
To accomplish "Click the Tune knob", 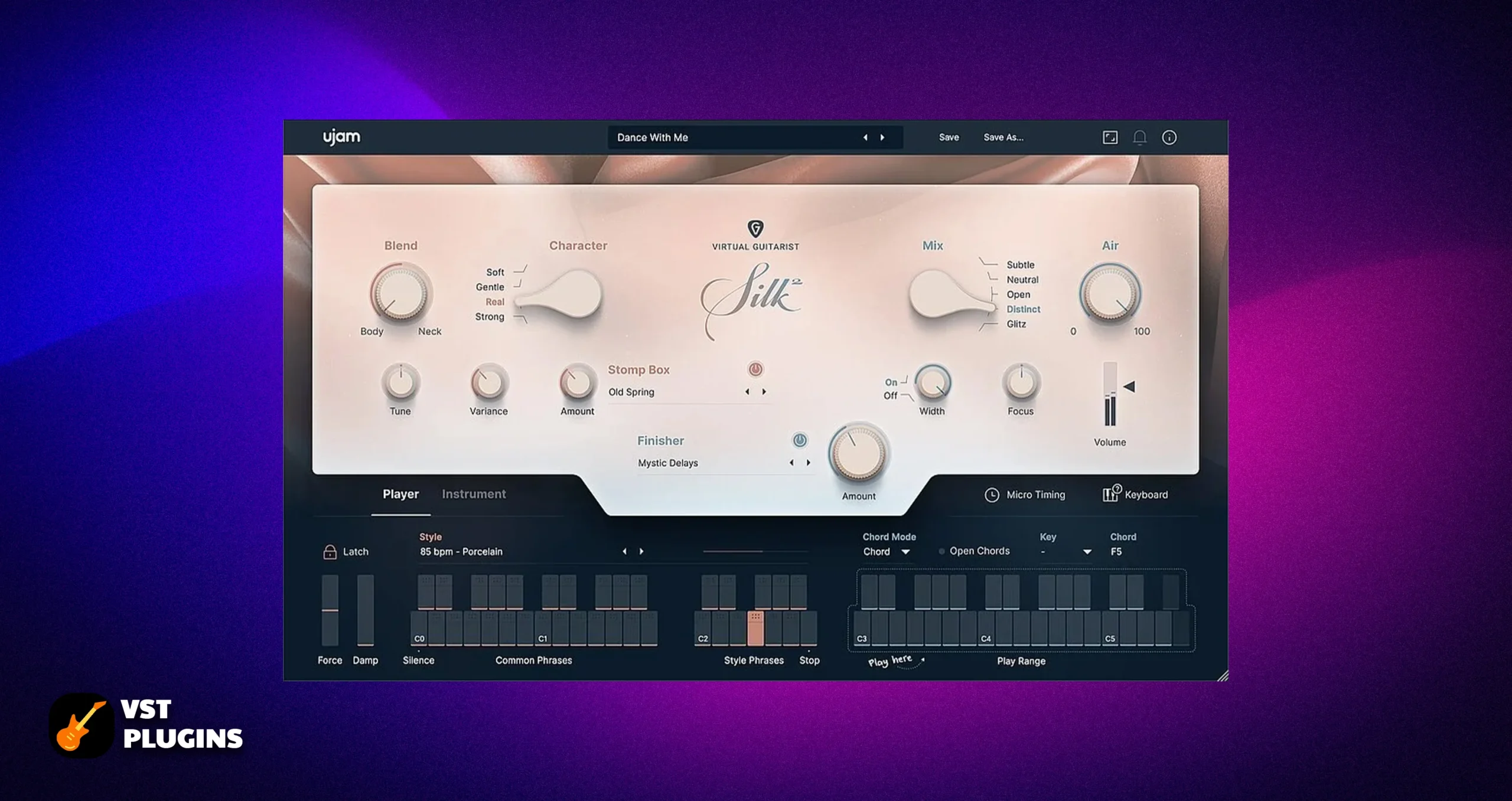I will 400,381.
